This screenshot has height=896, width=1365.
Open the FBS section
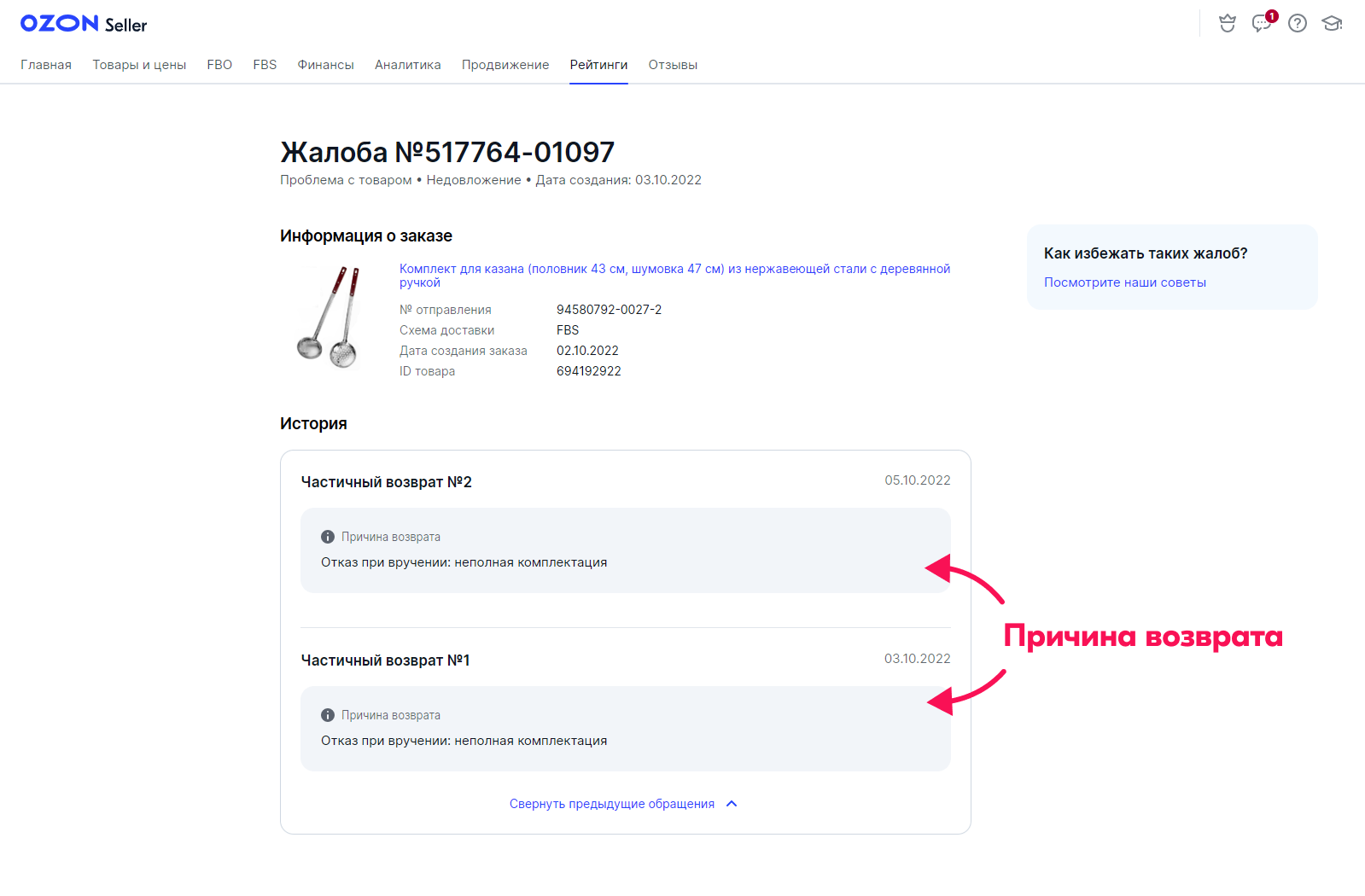265,65
